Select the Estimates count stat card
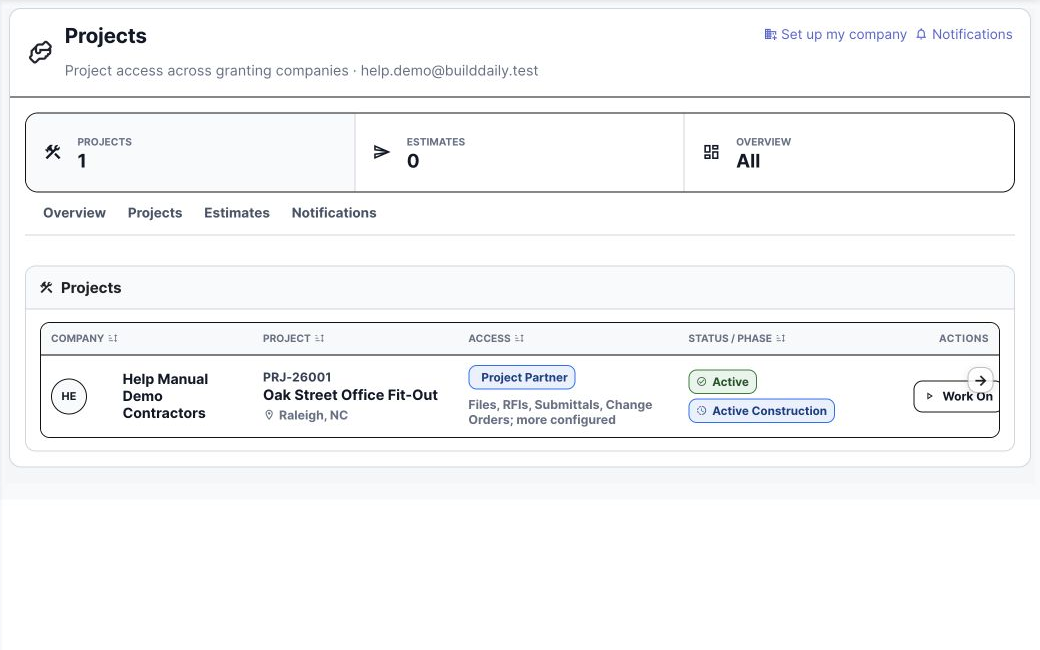The height and width of the screenshot is (650, 1040). pyautogui.click(x=519, y=153)
